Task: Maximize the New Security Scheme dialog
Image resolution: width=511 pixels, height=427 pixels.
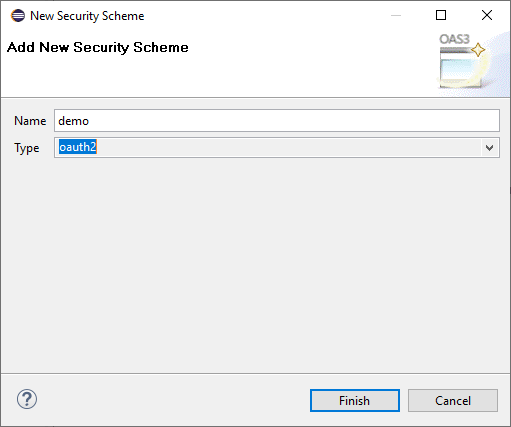Action: click(441, 15)
